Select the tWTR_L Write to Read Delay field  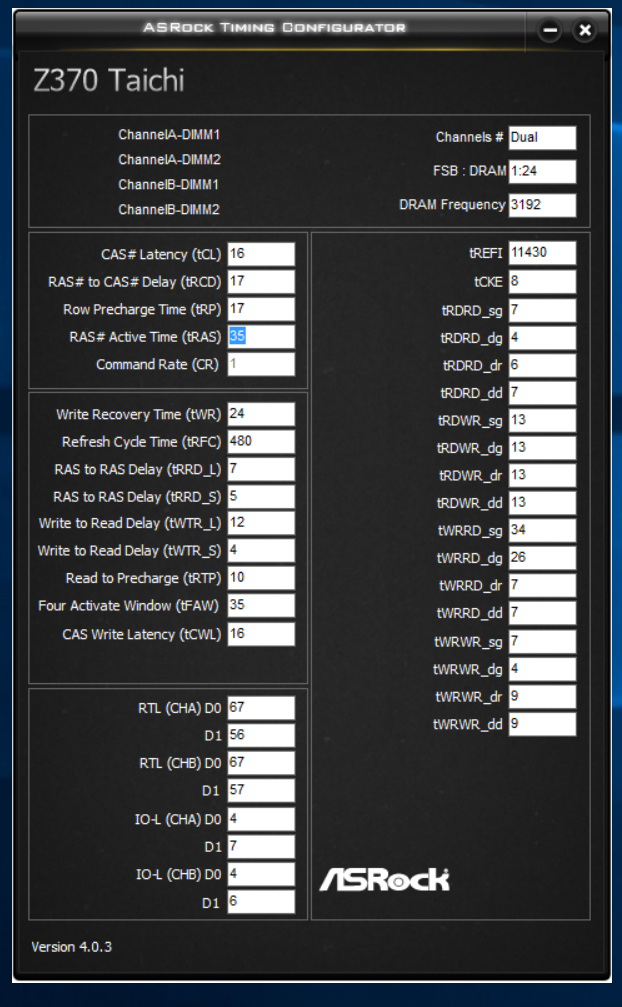[261, 523]
